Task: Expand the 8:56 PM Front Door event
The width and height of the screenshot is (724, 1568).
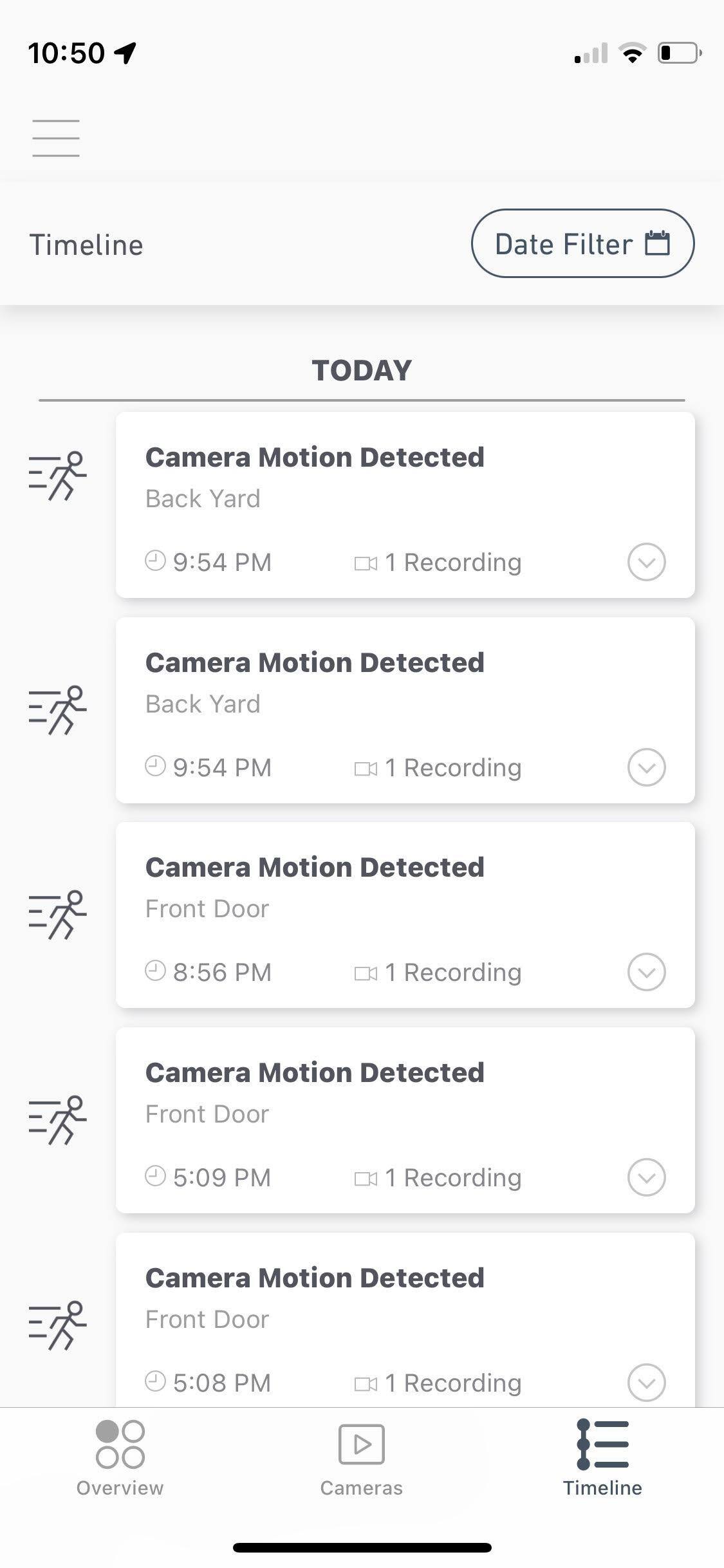Action: click(646, 972)
